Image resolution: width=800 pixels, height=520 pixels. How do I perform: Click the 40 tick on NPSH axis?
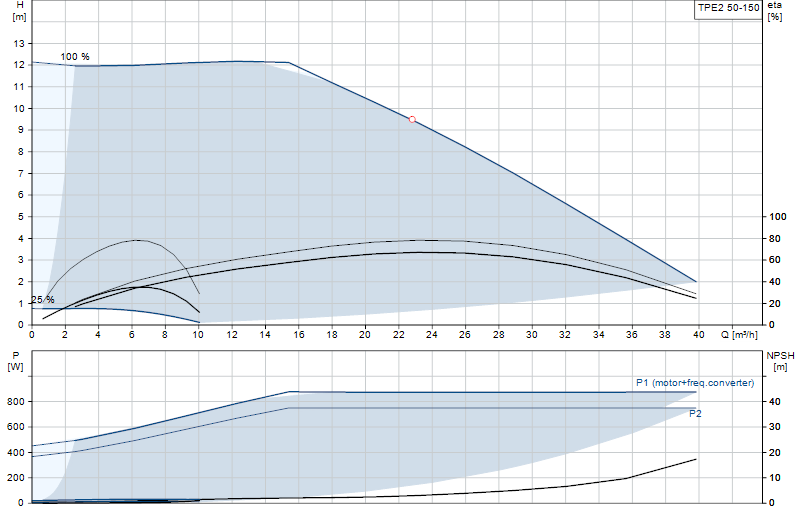pos(775,402)
